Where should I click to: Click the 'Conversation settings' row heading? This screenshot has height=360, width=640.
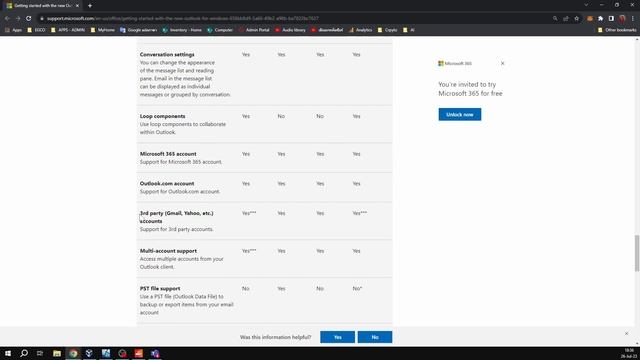(167, 54)
